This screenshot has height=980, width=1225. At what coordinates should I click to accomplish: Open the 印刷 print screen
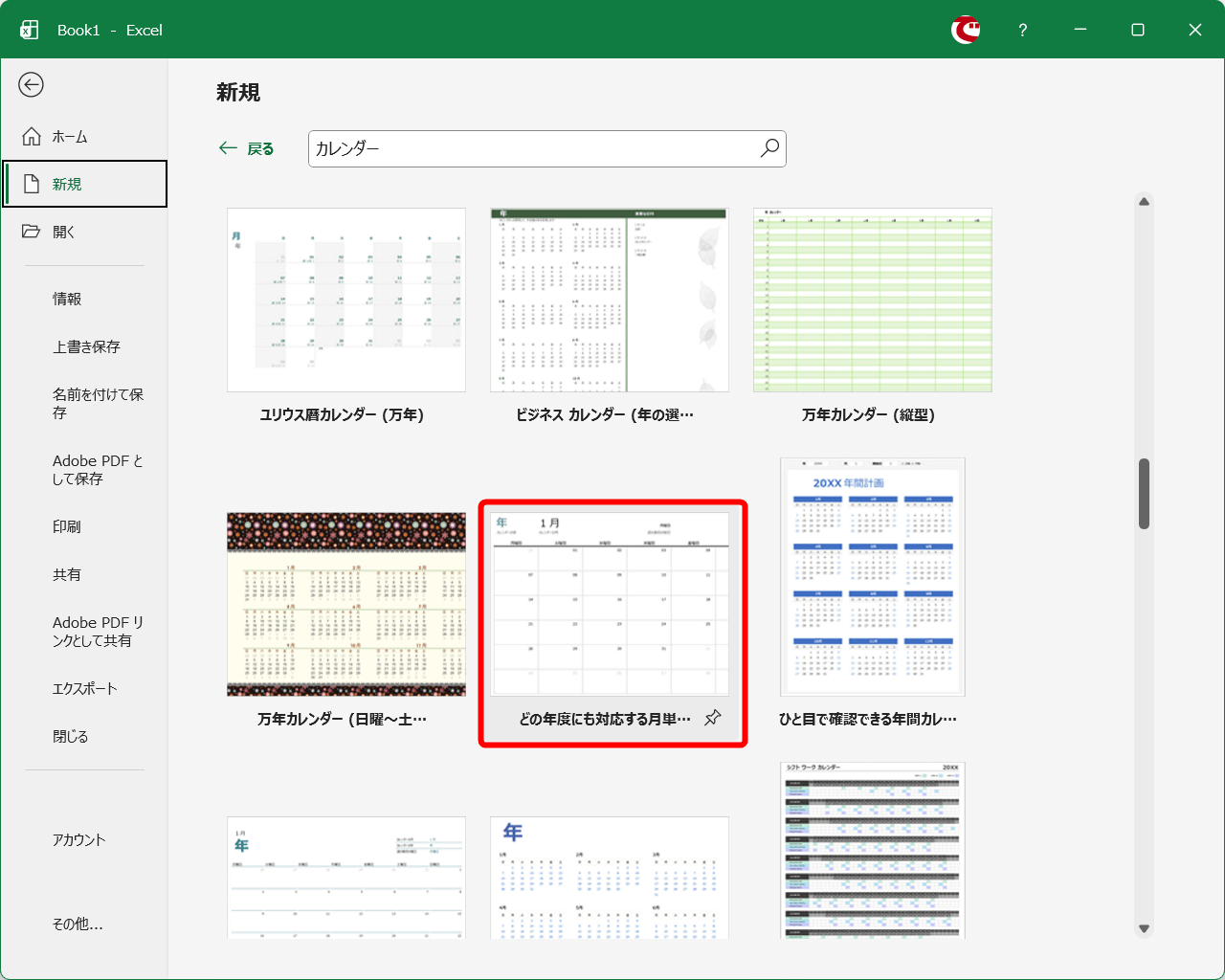(64, 526)
